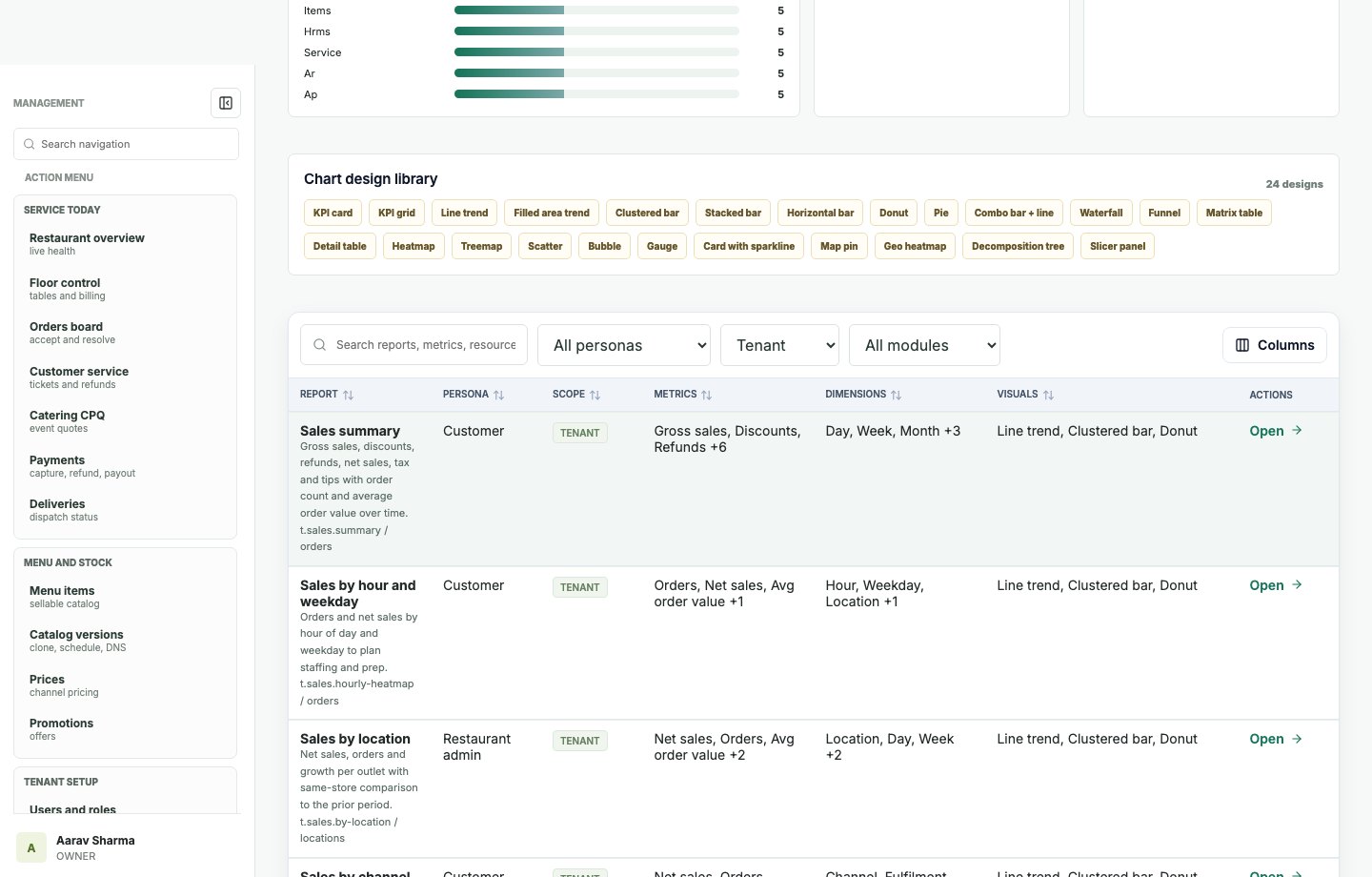Select the KPI card design chip
The width and height of the screenshot is (1372, 877).
(333, 213)
